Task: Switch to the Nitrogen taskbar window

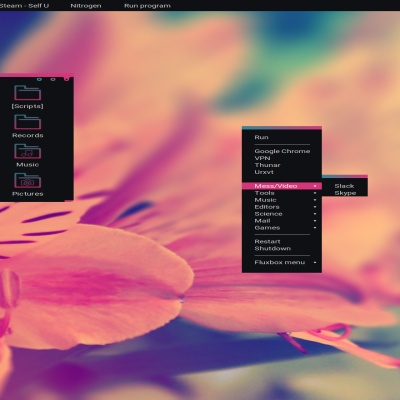Action: click(x=86, y=6)
